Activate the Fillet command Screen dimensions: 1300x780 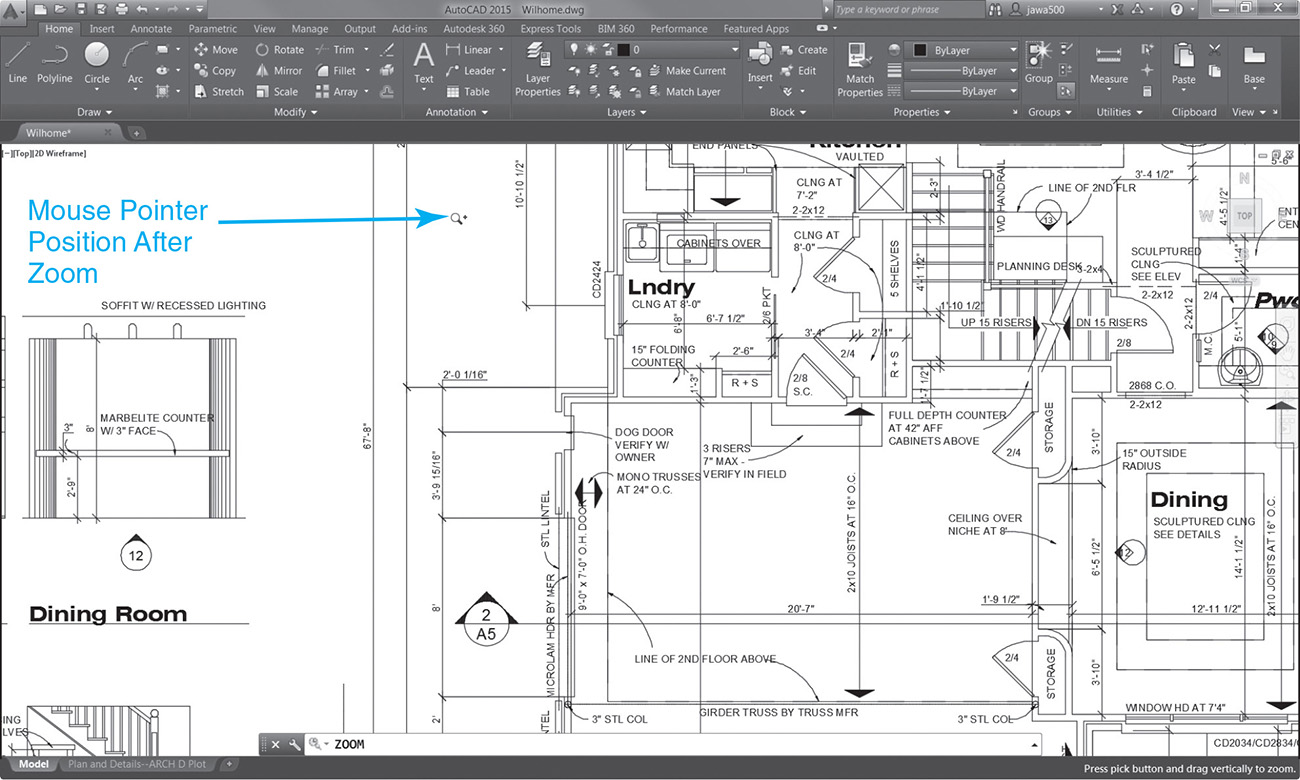coord(335,71)
